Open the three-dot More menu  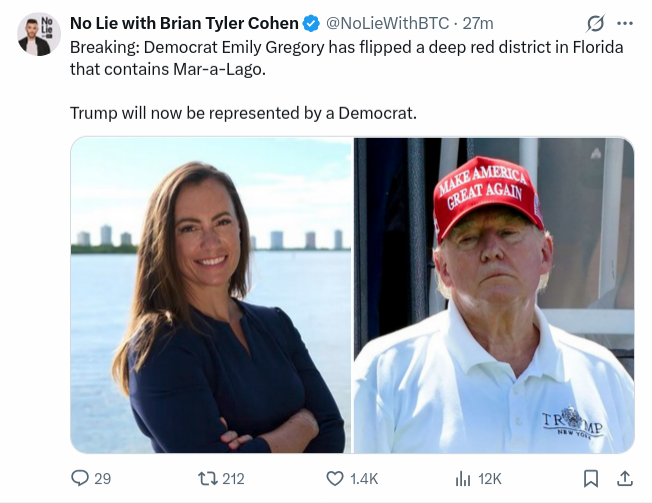625,23
